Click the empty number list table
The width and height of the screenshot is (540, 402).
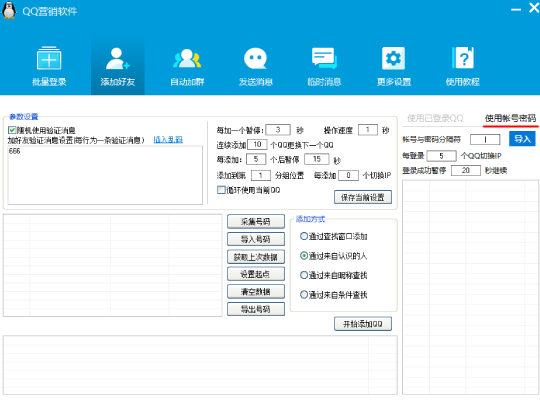113,265
